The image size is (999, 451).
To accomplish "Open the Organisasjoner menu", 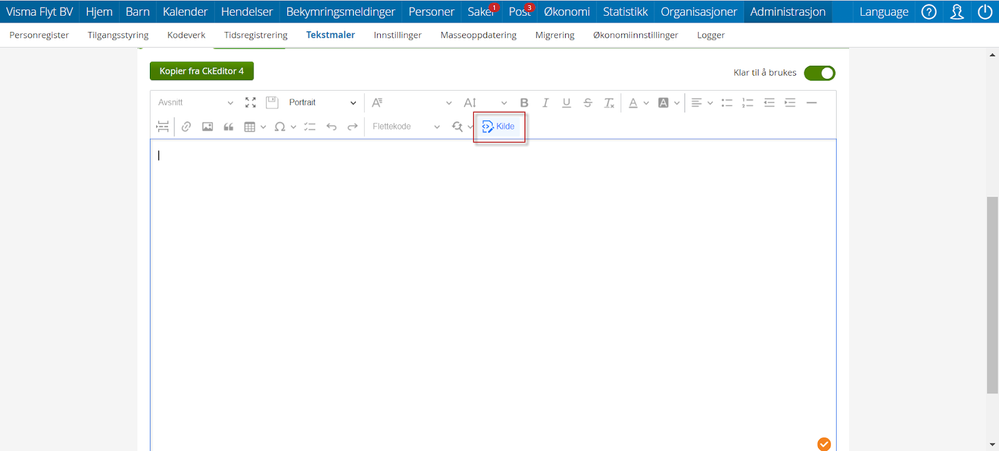I will tap(699, 11).
